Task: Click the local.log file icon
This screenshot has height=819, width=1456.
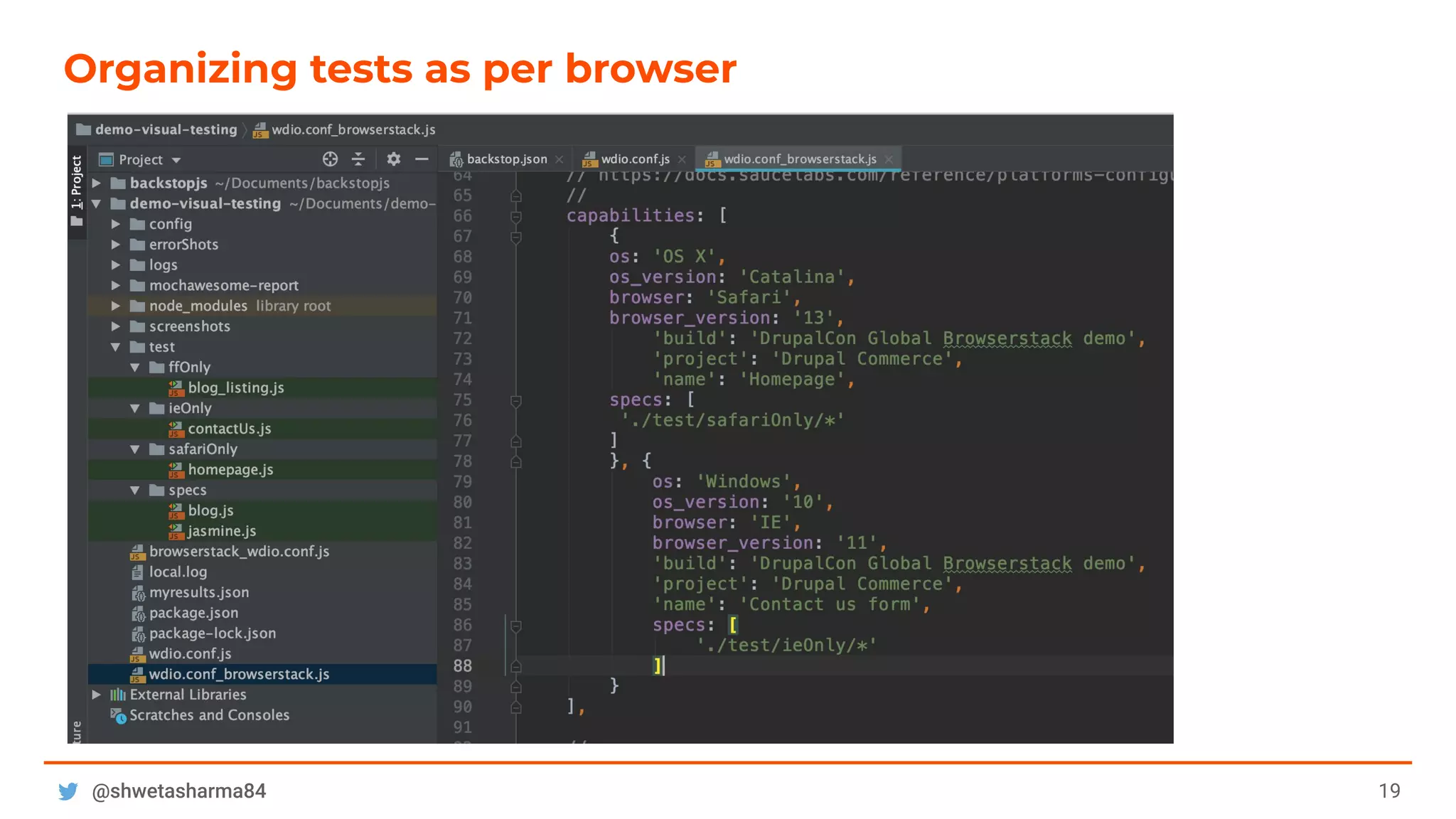Action: coord(138,572)
